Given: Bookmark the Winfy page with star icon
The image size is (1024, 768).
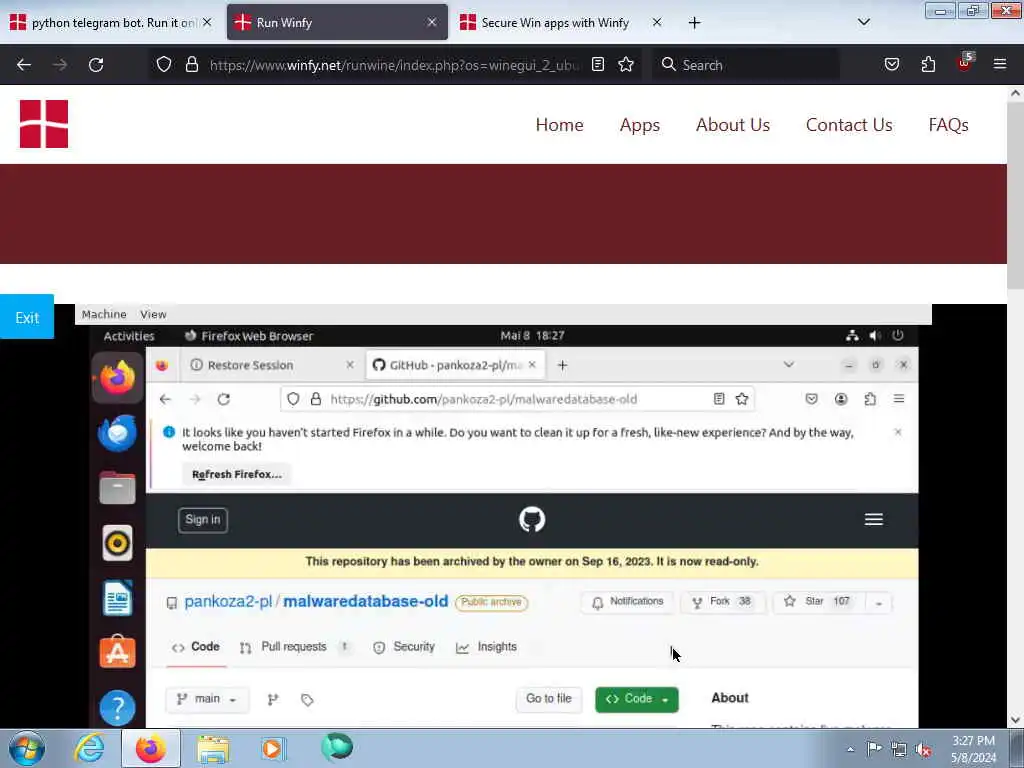Looking at the screenshot, I should tap(626, 64).
